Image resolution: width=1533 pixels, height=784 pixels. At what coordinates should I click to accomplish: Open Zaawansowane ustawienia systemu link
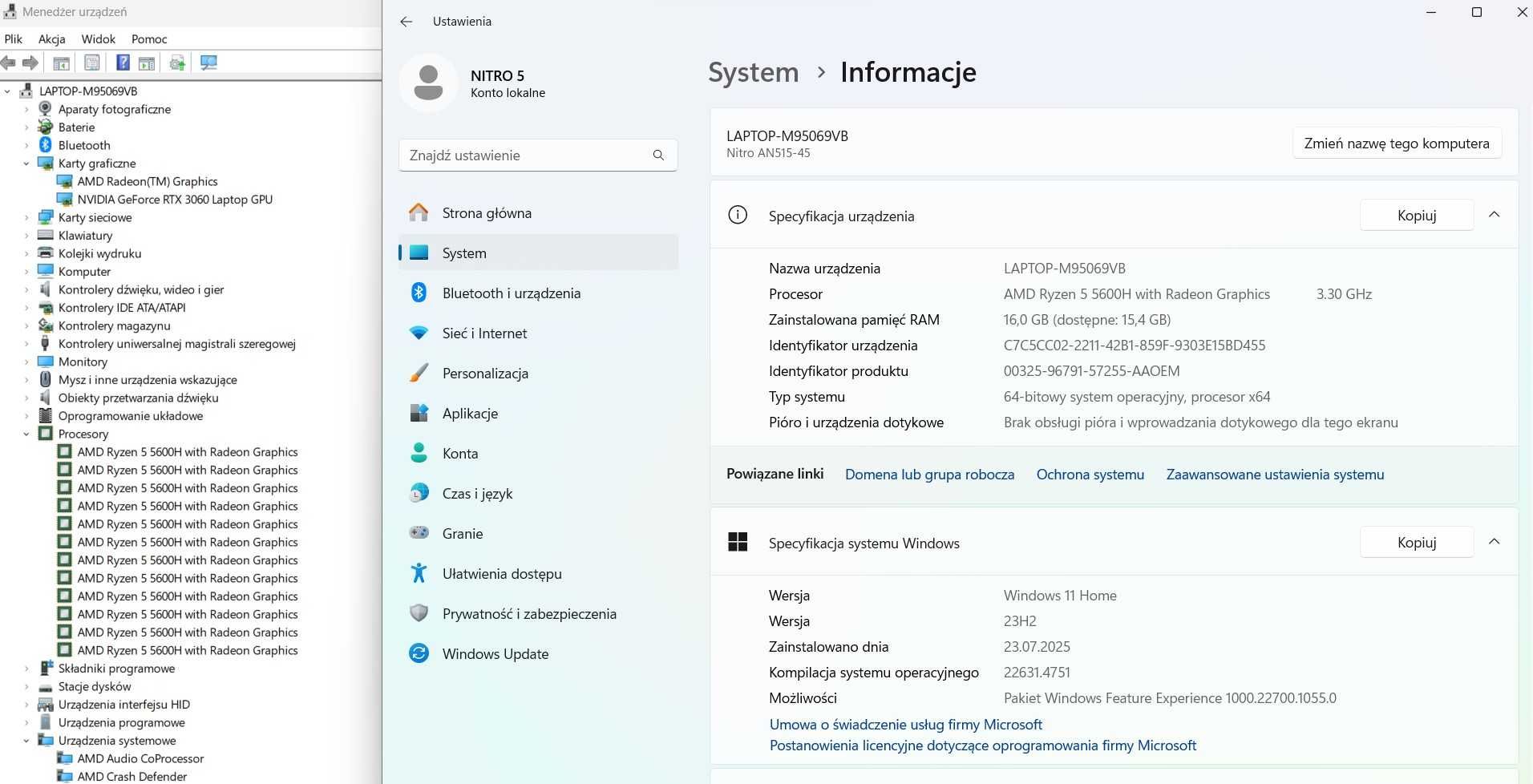(1275, 475)
